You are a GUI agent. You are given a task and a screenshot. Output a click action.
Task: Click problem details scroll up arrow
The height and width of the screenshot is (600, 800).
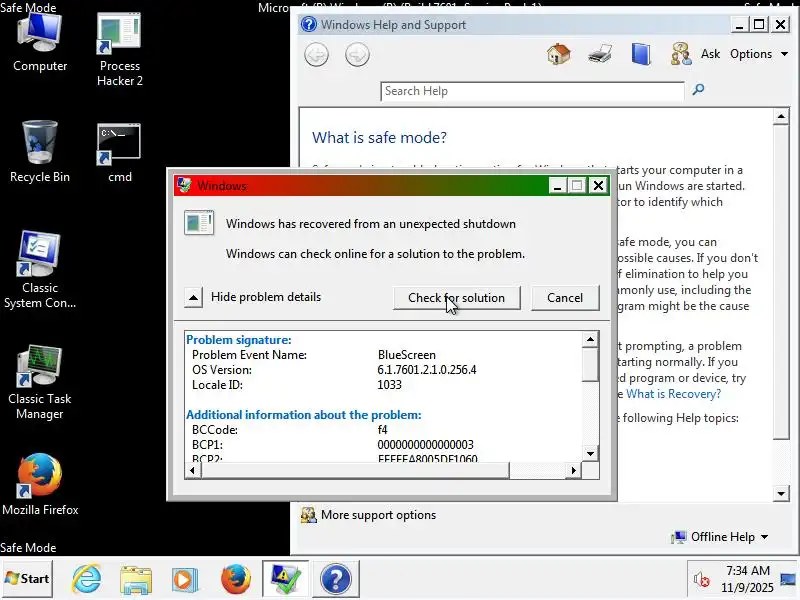pos(590,339)
